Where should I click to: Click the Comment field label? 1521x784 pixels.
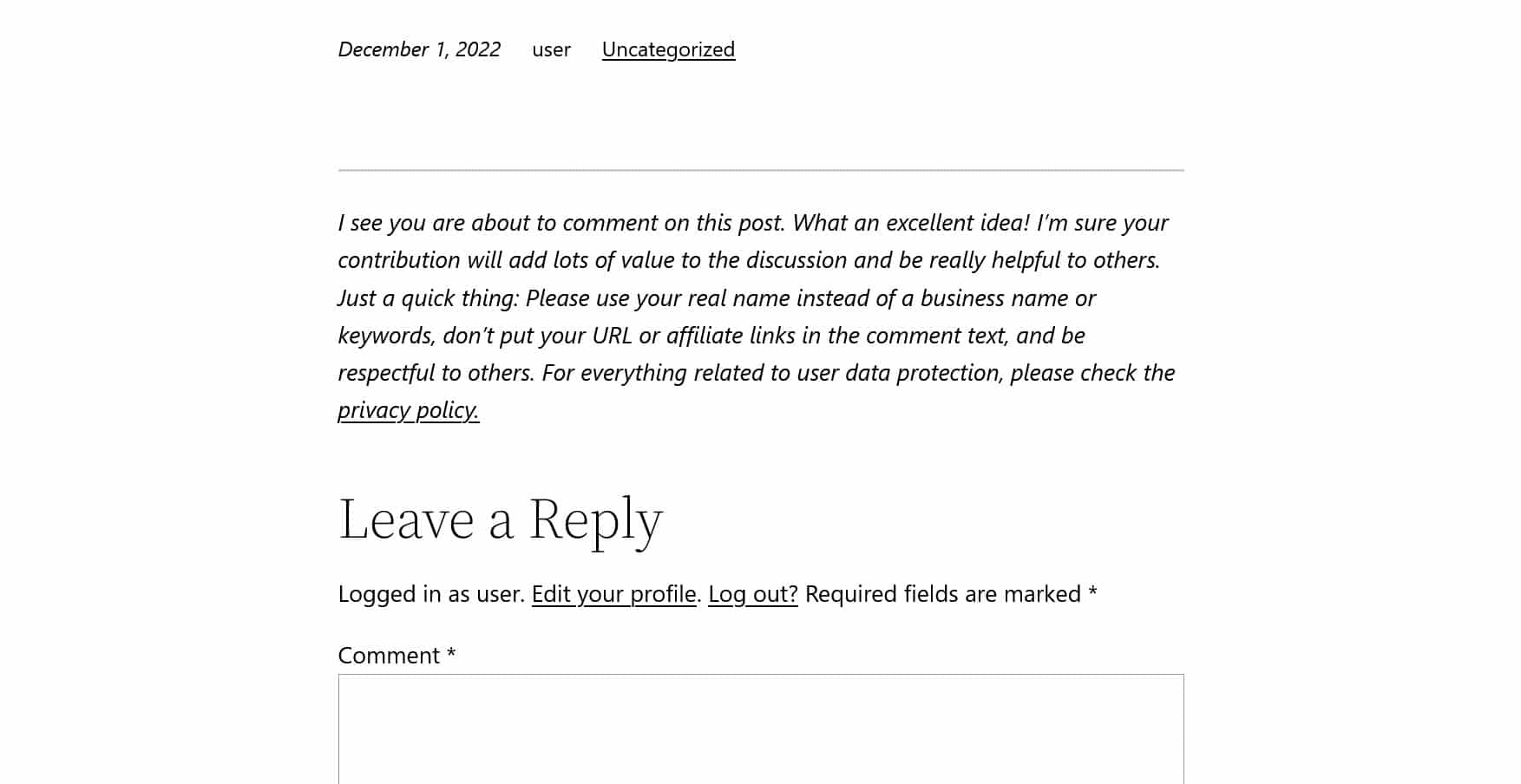tap(389, 656)
